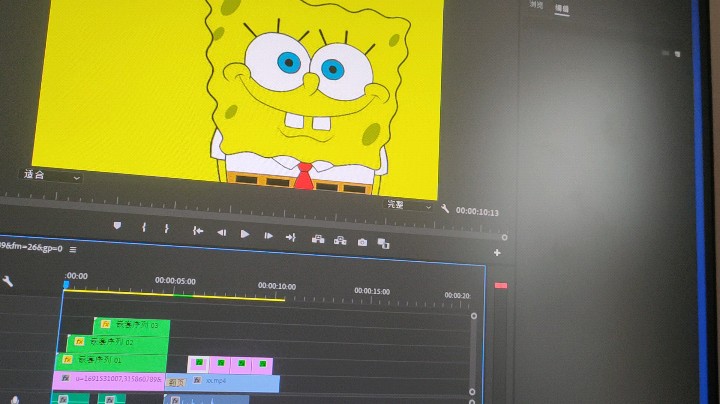Click the voice-over microphone icon
This screenshot has height=404, width=720.
[15, 399]
